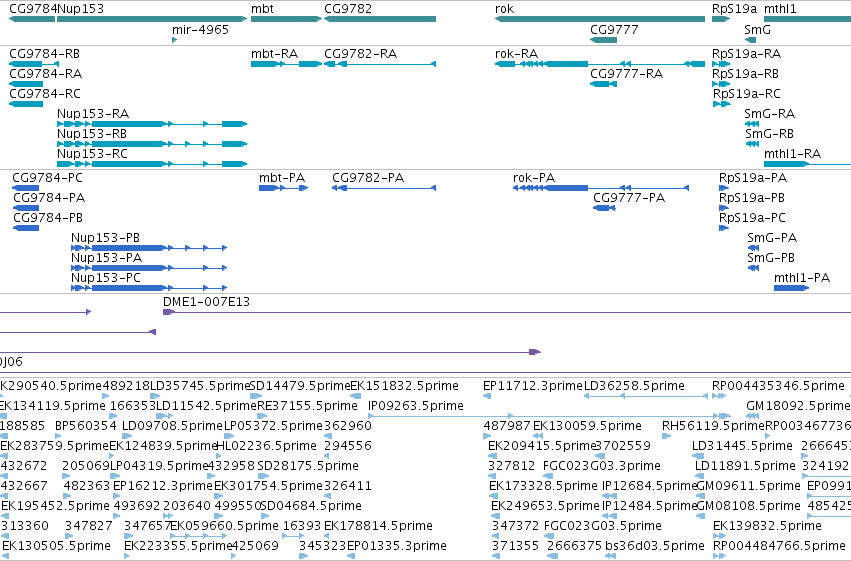Select EST EK173328.5prime

click(493, 496)
